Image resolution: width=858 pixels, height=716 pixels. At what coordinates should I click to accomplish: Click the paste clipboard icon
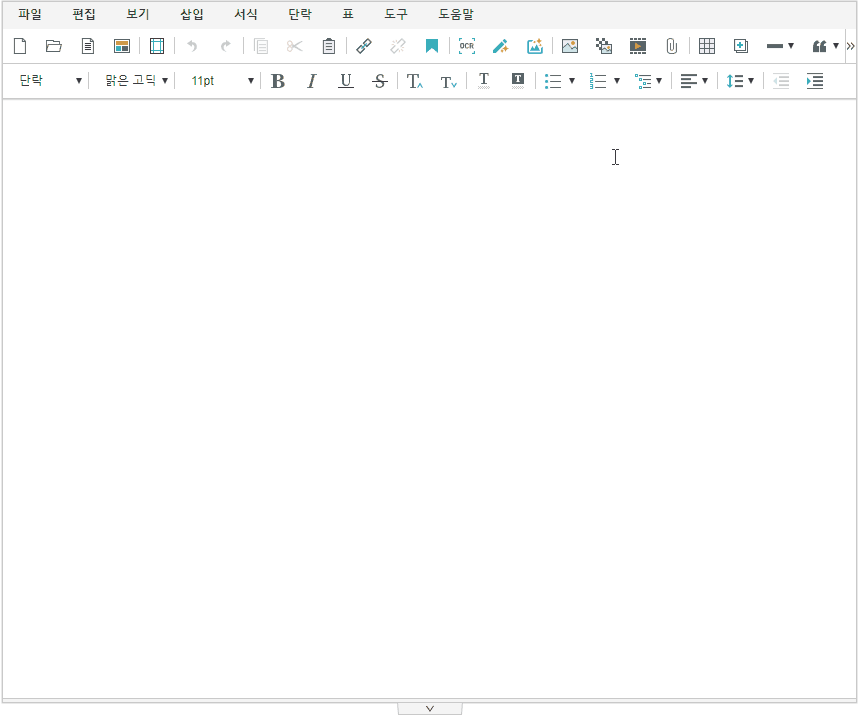(329, 46)
